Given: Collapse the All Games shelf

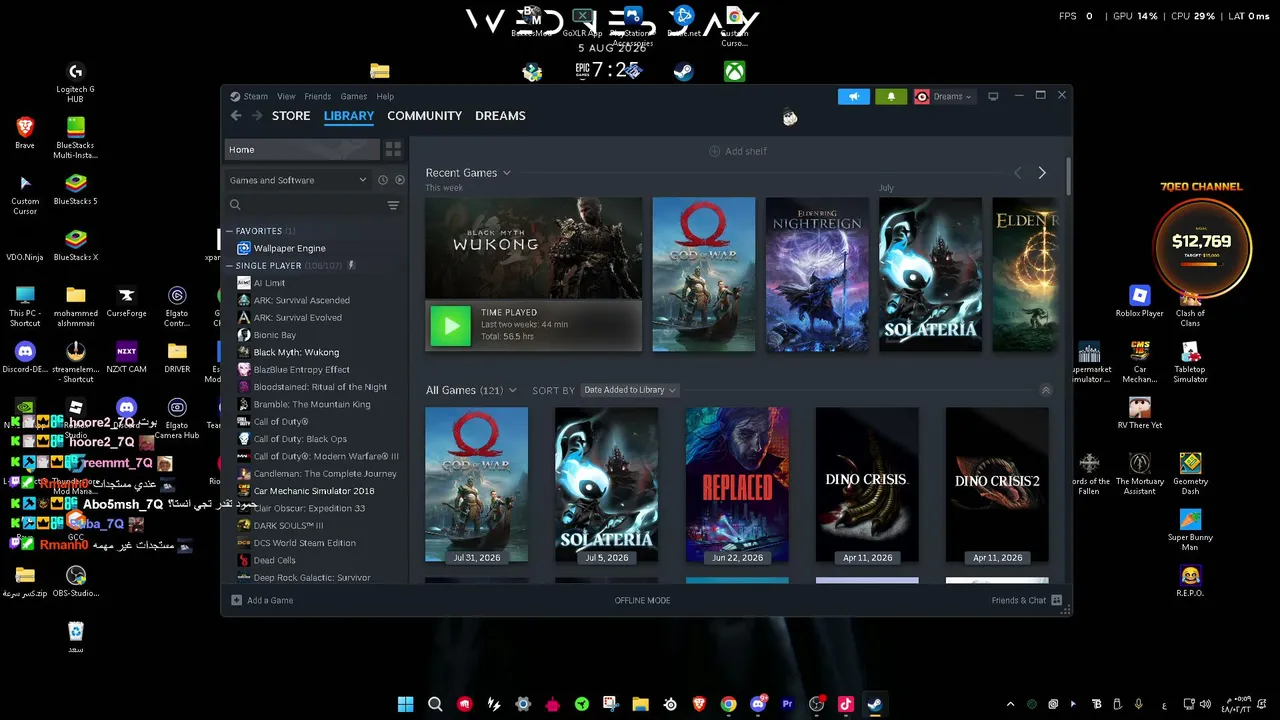Looking at the screenshot, I should pyautogui.click(x=1046, y=390).
